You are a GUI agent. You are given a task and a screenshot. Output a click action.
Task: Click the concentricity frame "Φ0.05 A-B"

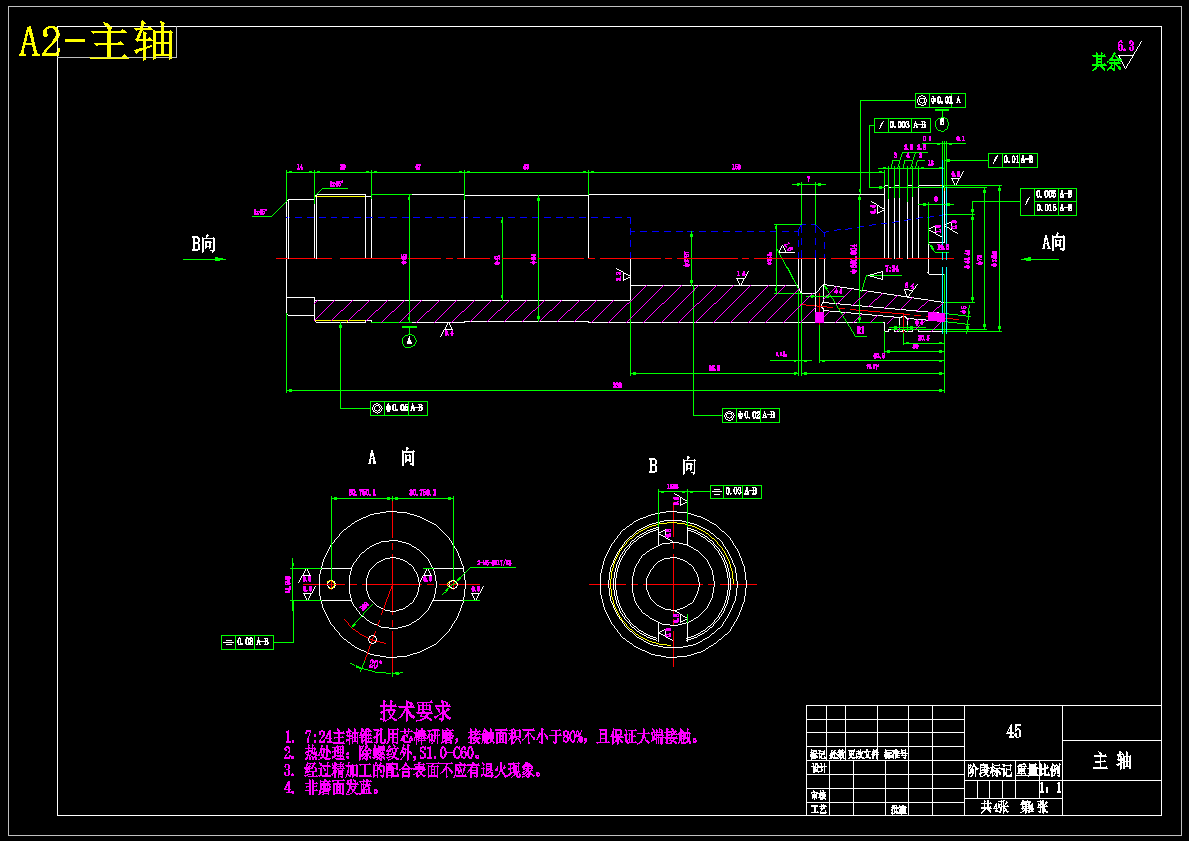tap(399, 408)
